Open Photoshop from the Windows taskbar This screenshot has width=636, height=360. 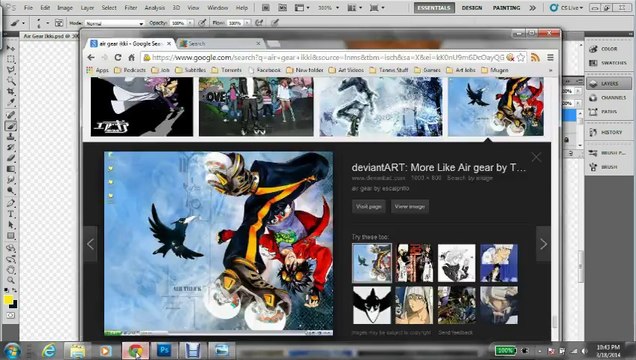pyautogui.click(x=164, y=350)
